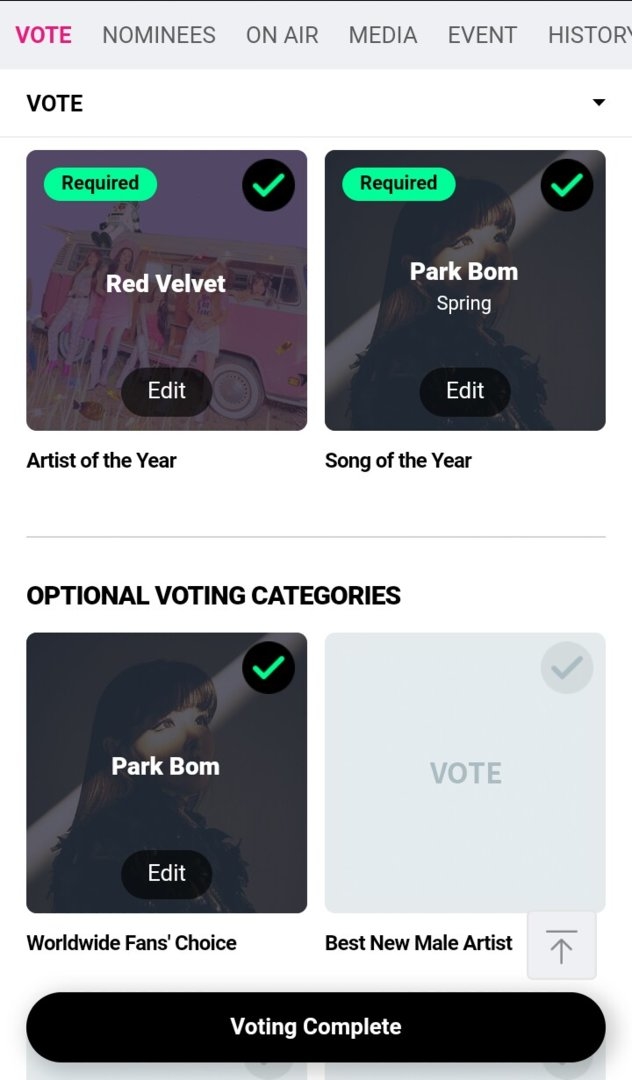The image size is (632, 1080).
Task: Go to the MEDIA tab
Action: click(383, 34)
